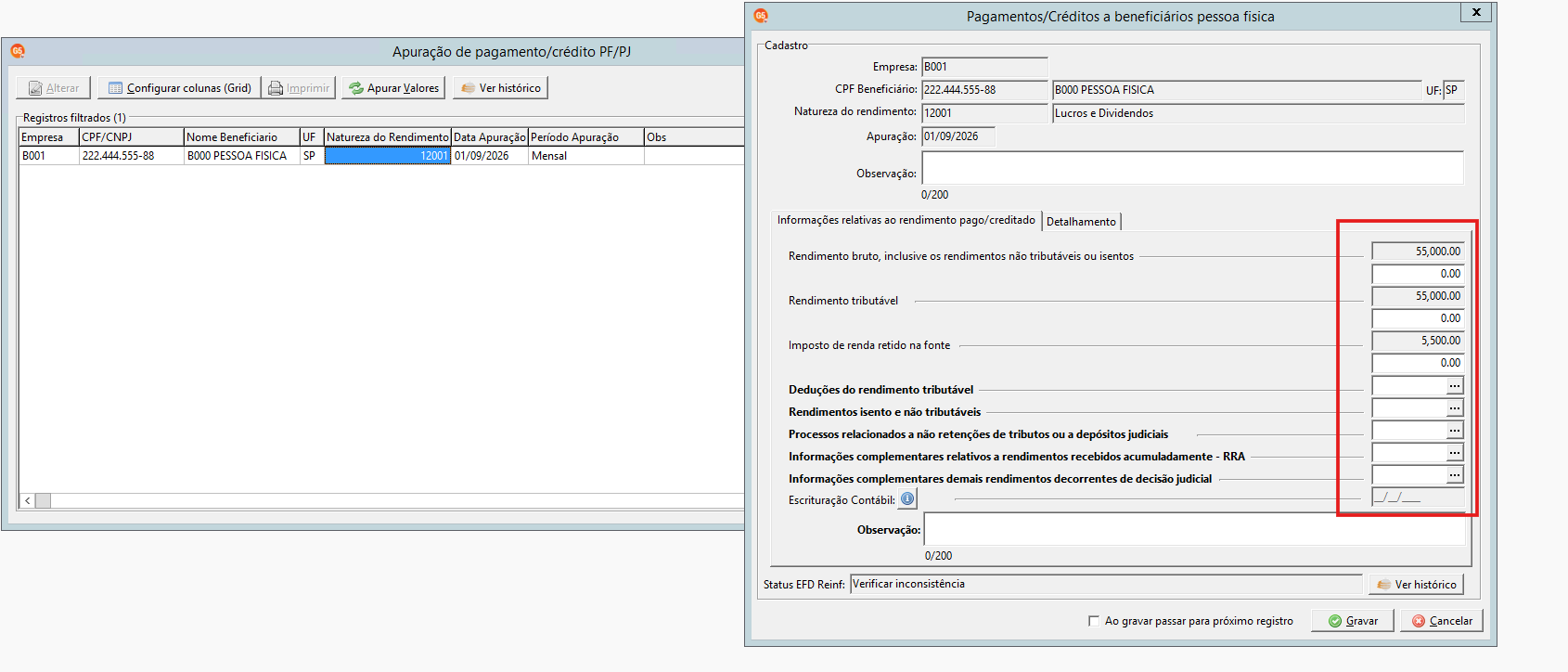Open Ver histórico in Apuração toolbar
This screenshot has width=1568, height=672.
click(x=501, y=88)
